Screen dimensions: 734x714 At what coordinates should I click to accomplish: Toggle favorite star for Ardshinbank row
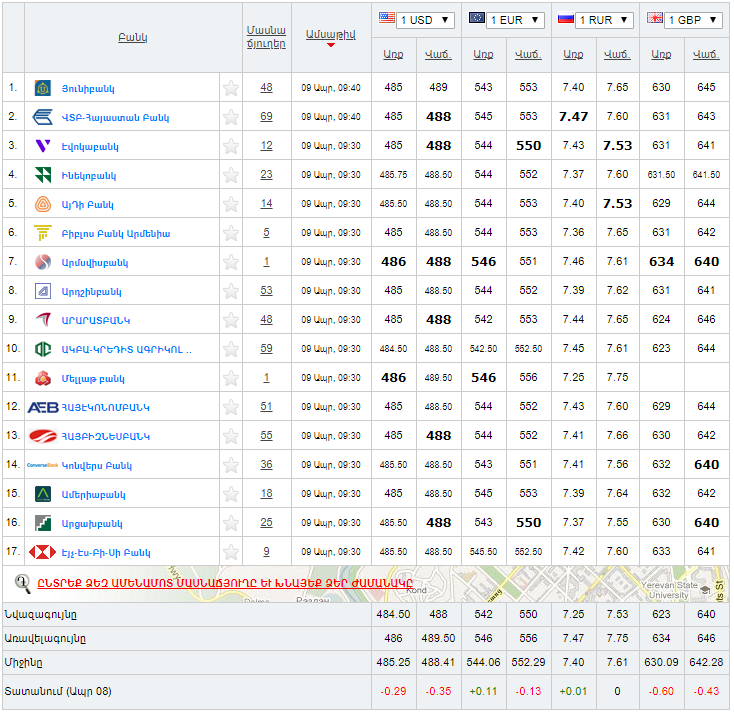point(231,291)
